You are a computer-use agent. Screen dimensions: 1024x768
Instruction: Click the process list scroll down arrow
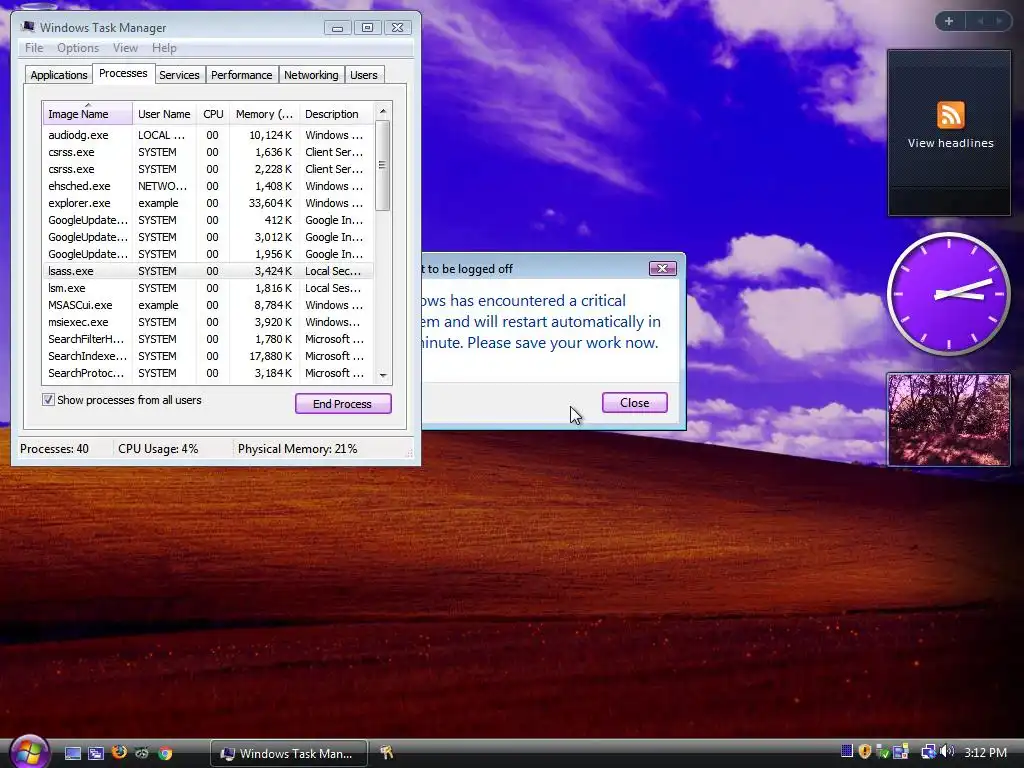(x=383, y=376)
